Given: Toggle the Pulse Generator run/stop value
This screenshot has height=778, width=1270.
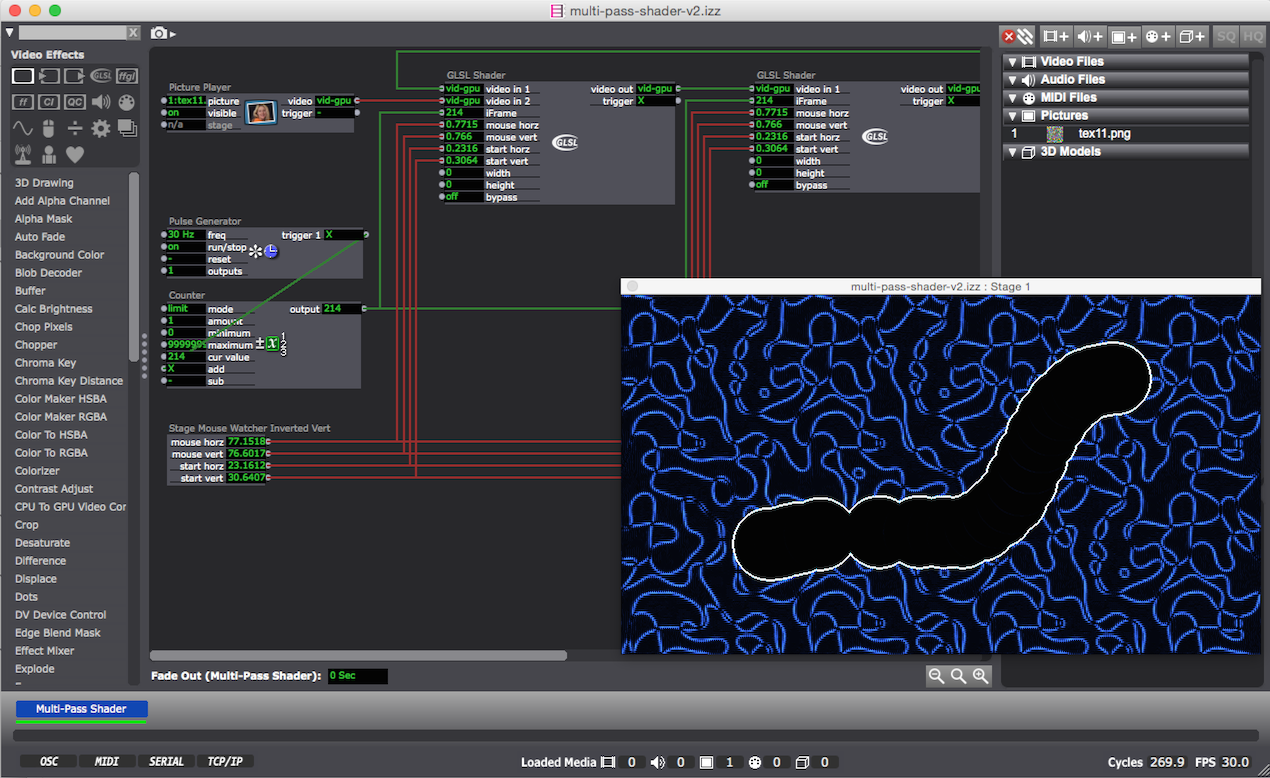Looking at the screenshot, I should (x=184, y=247).
